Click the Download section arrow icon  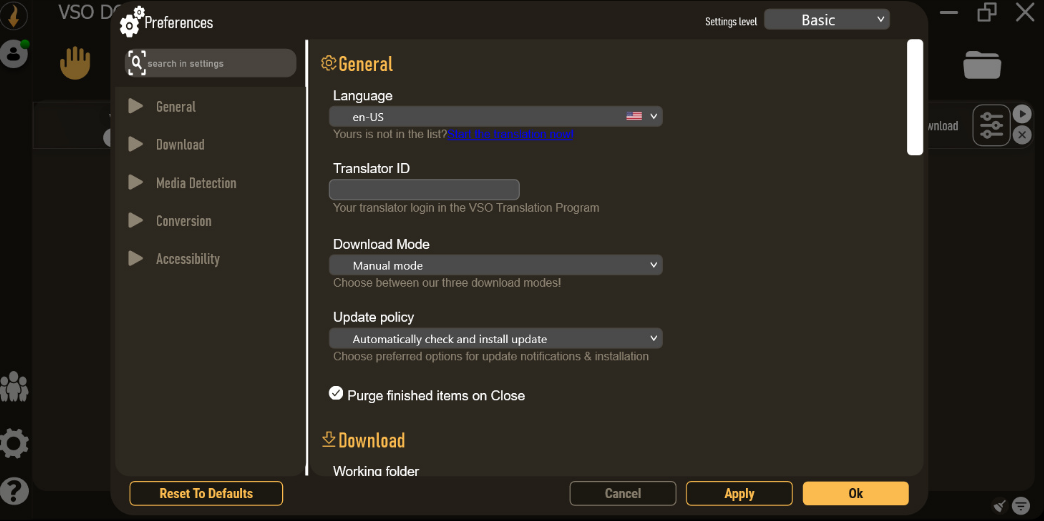328,439
